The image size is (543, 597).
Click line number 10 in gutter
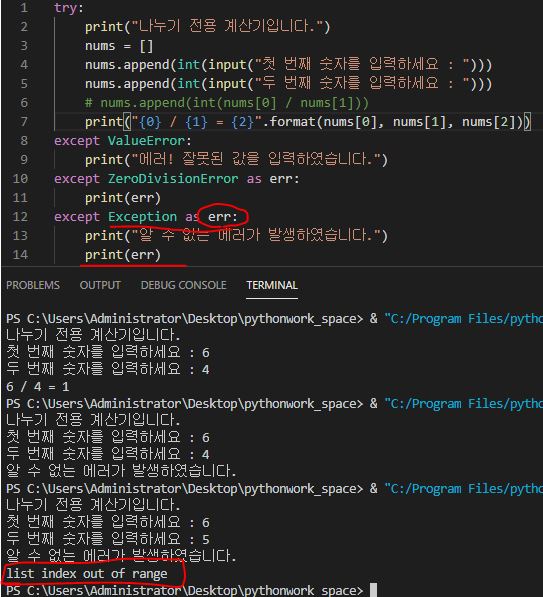pos(20,179)
